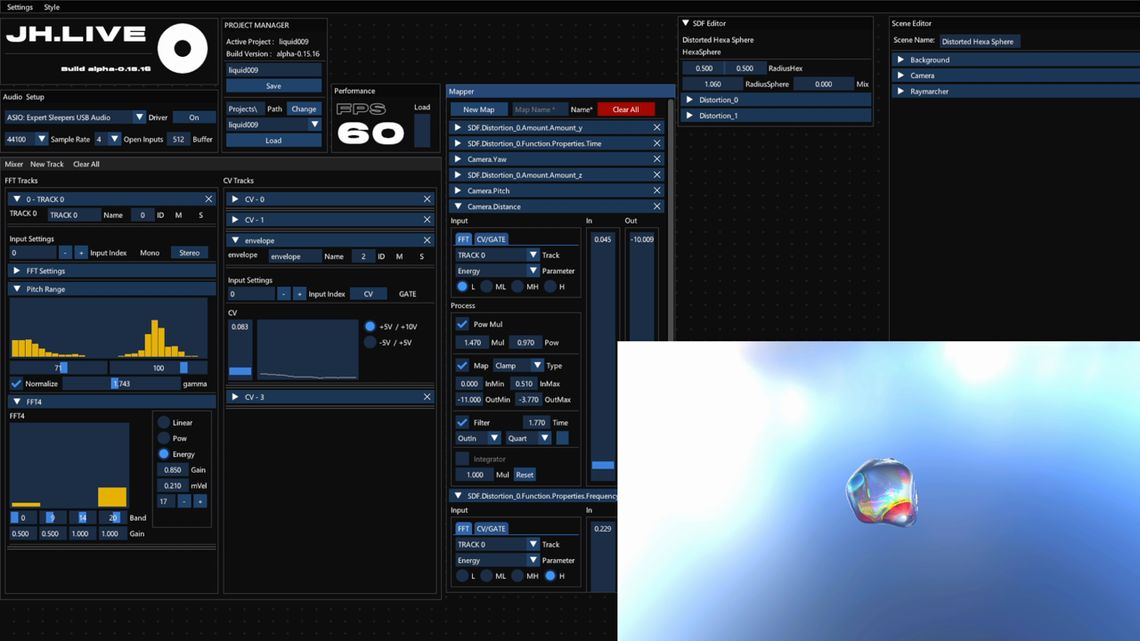Click the Save project button
Screen dimensions: 1140x641
(x=273, y=86)
